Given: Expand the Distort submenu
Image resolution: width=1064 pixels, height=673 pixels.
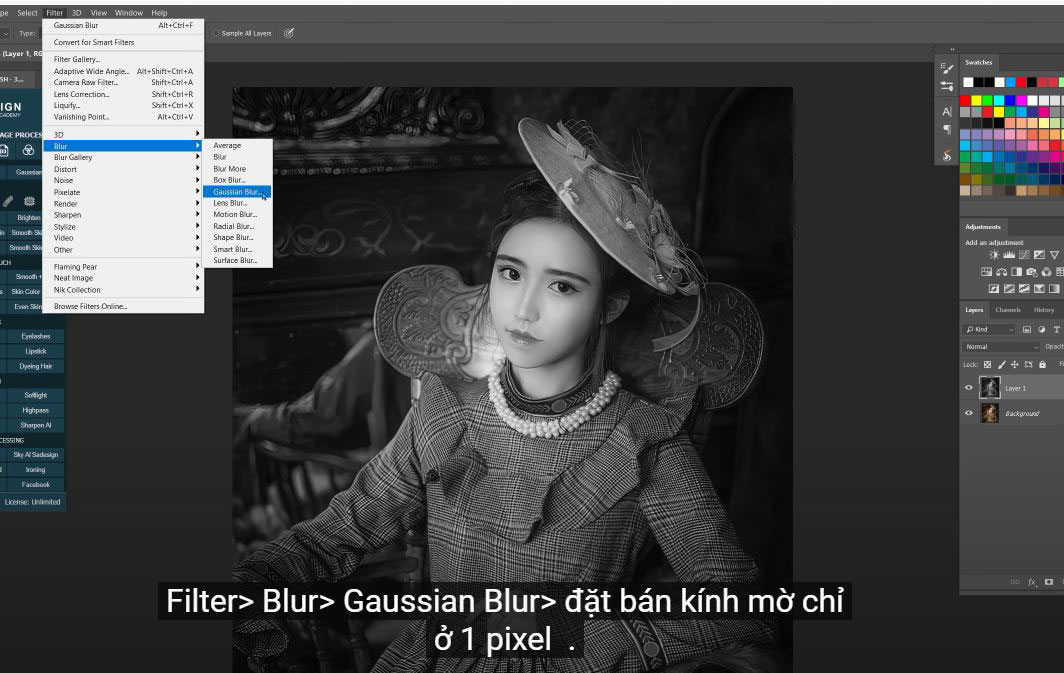Looking at the screenshot, I should coord(123,169).
